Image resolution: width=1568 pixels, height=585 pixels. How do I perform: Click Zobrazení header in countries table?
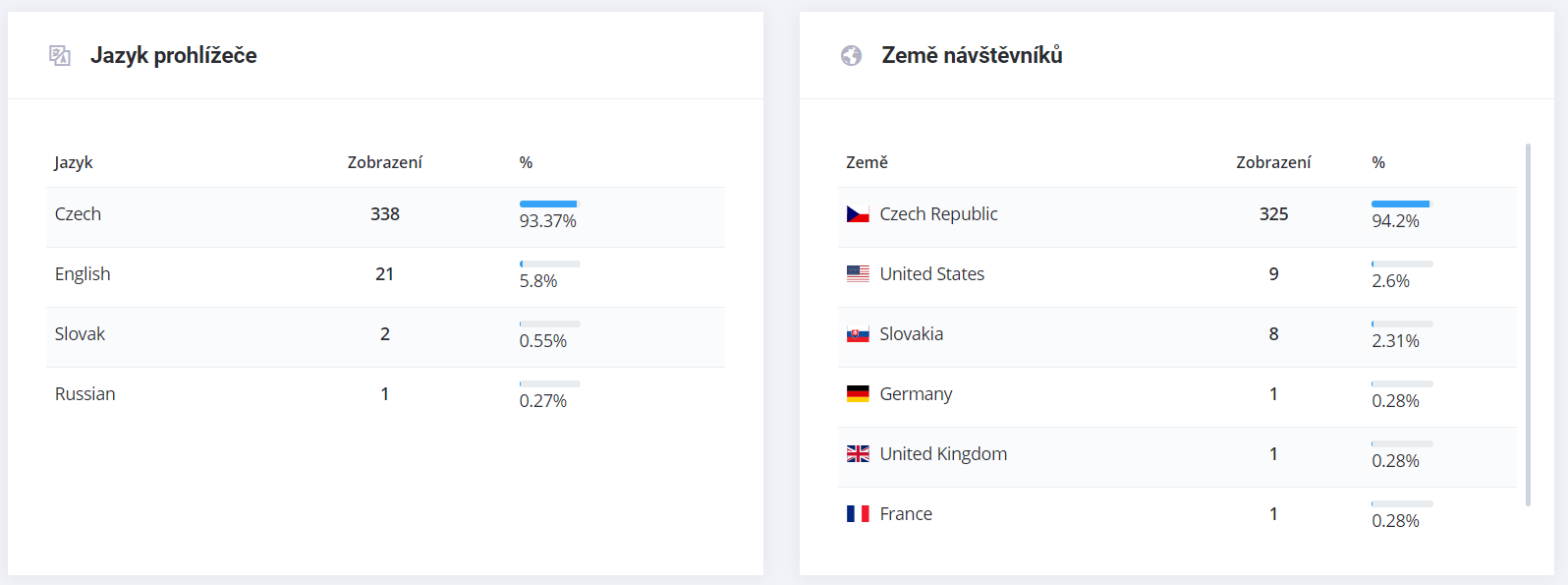1273,162
